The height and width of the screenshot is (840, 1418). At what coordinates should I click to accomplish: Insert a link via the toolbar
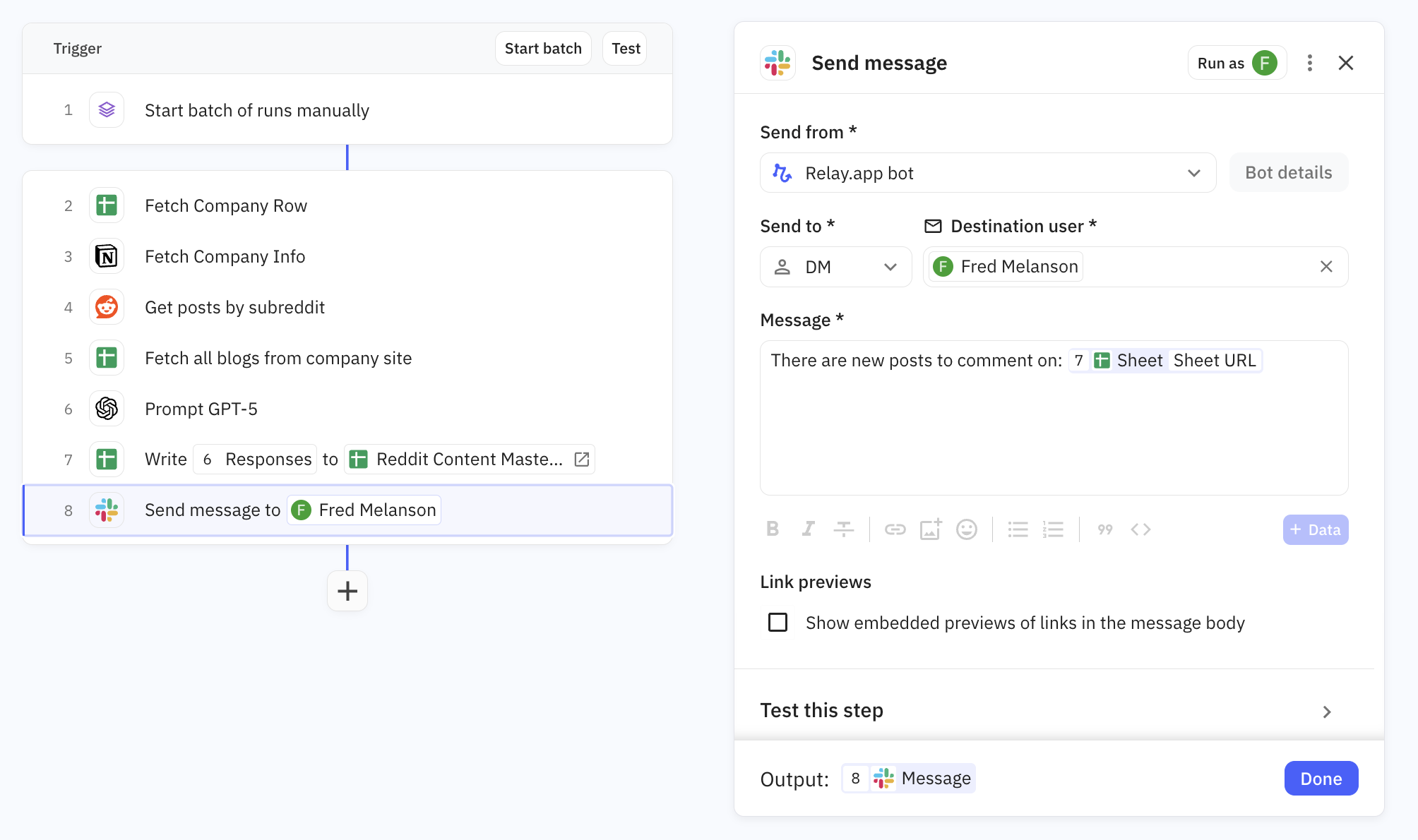[x=895, y=529]
